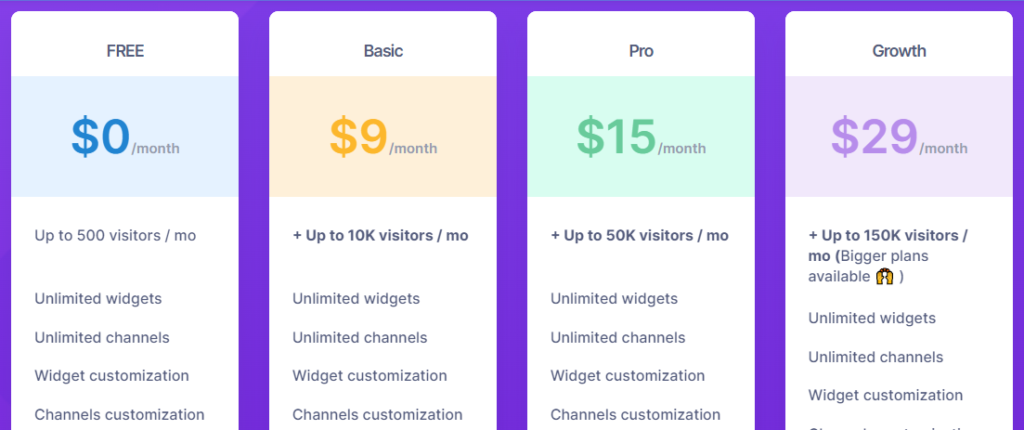The image size is (1024, 430).
Task: Click 'Unlimited widgets' in Growth plan
Action: [872, 318]
